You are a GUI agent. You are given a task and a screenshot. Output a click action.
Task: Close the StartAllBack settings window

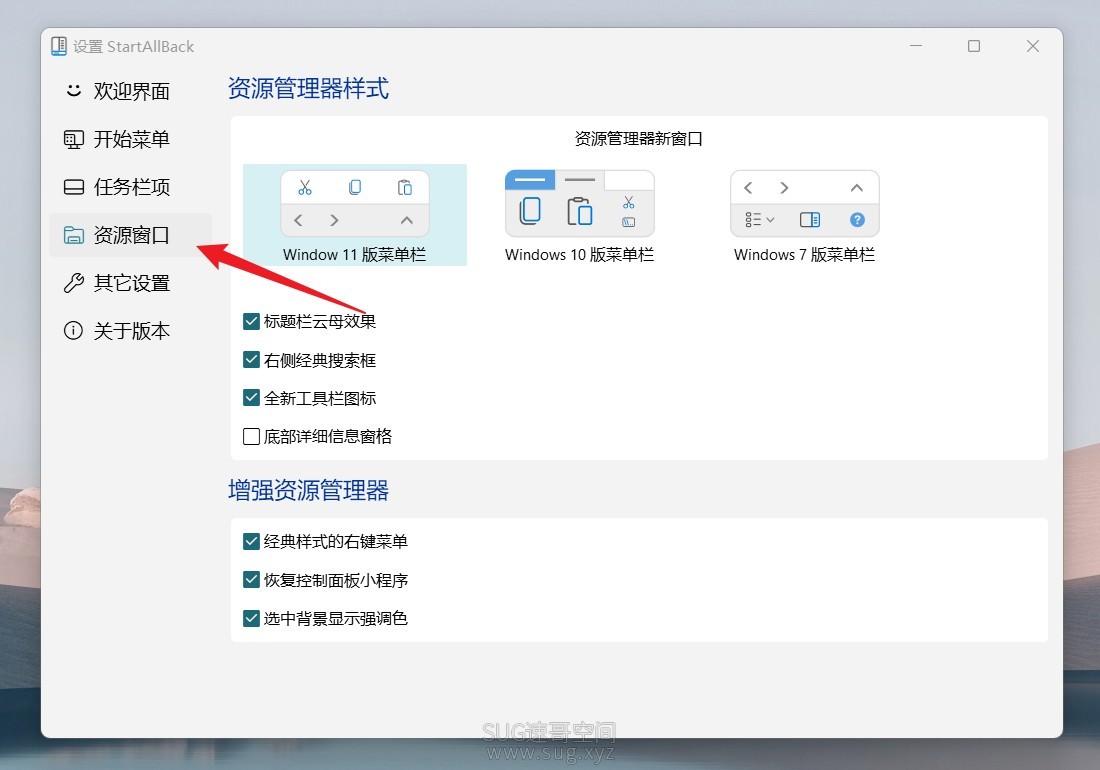point(1033,46)
